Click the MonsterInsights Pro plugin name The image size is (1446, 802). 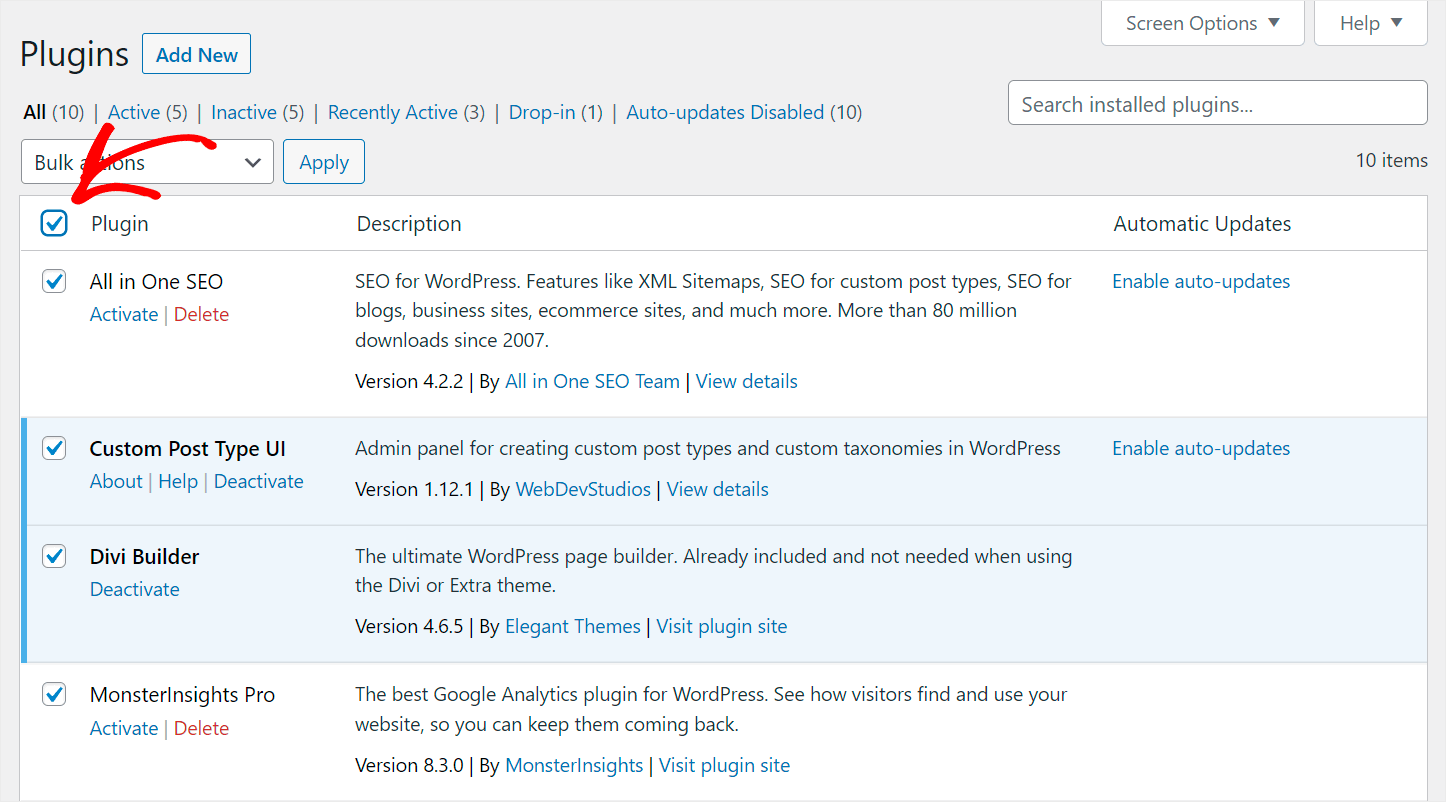182,694
